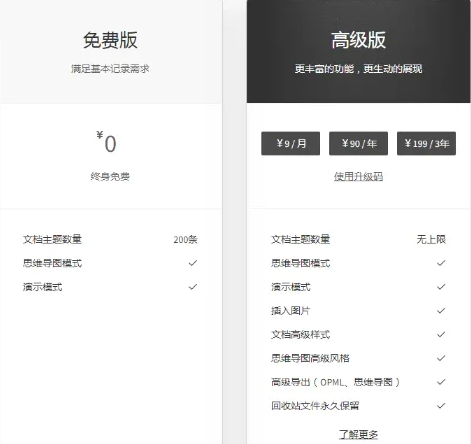Screen dimensions: 471x444
Task: Click checkmark next to 文档高级样式
Action: click(441, 334)
